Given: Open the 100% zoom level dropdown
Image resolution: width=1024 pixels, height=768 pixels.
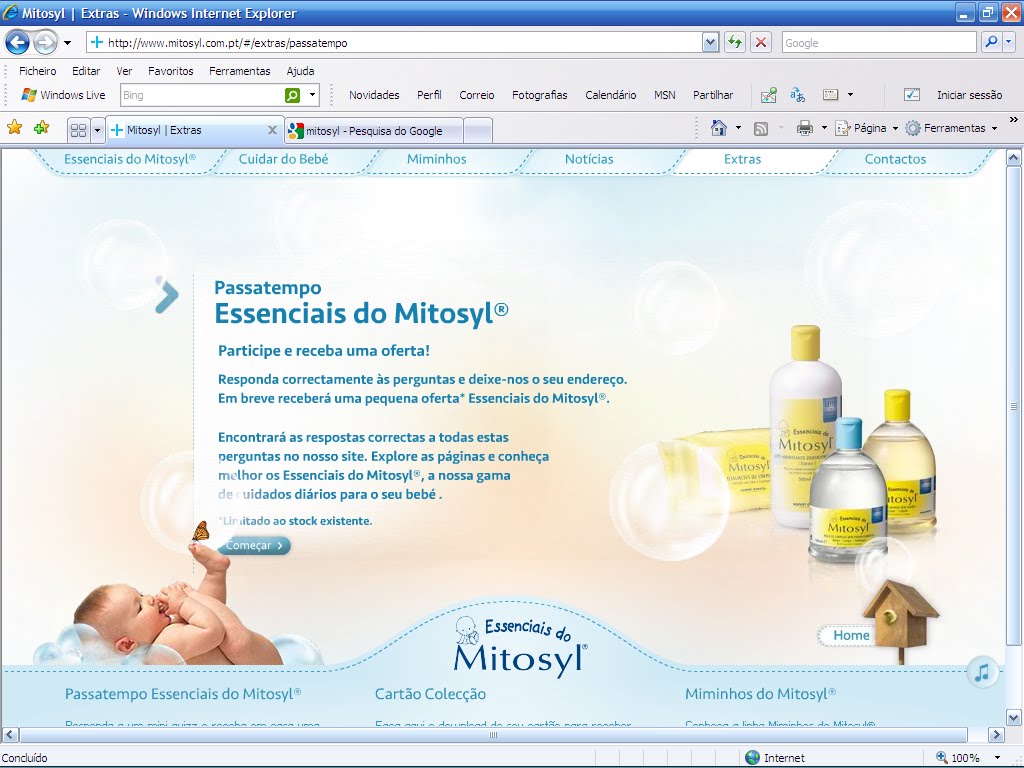Looking at the screenshot, I should tap(997, 758).
